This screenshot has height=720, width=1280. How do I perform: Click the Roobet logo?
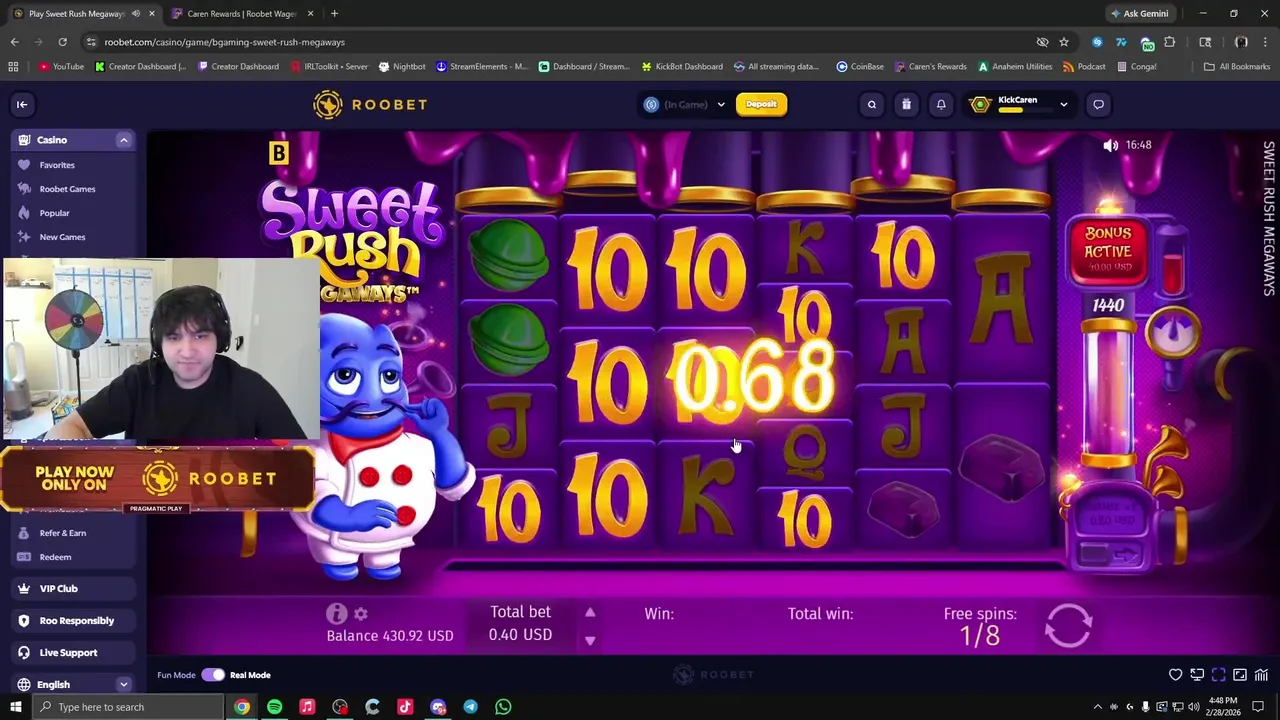tap(370, 104)
